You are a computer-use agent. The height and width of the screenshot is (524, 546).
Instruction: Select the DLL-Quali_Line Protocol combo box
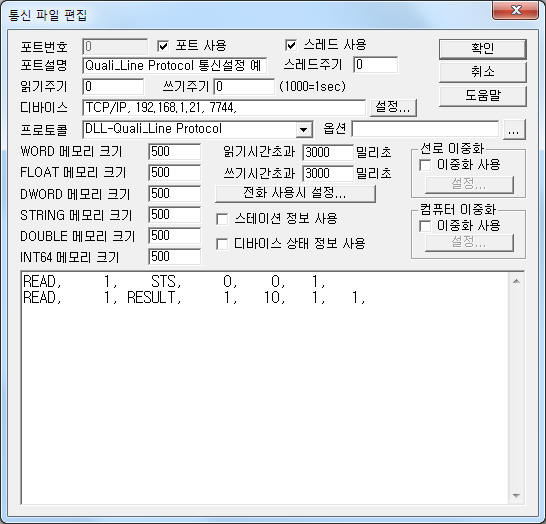click(x=198, y=130)
